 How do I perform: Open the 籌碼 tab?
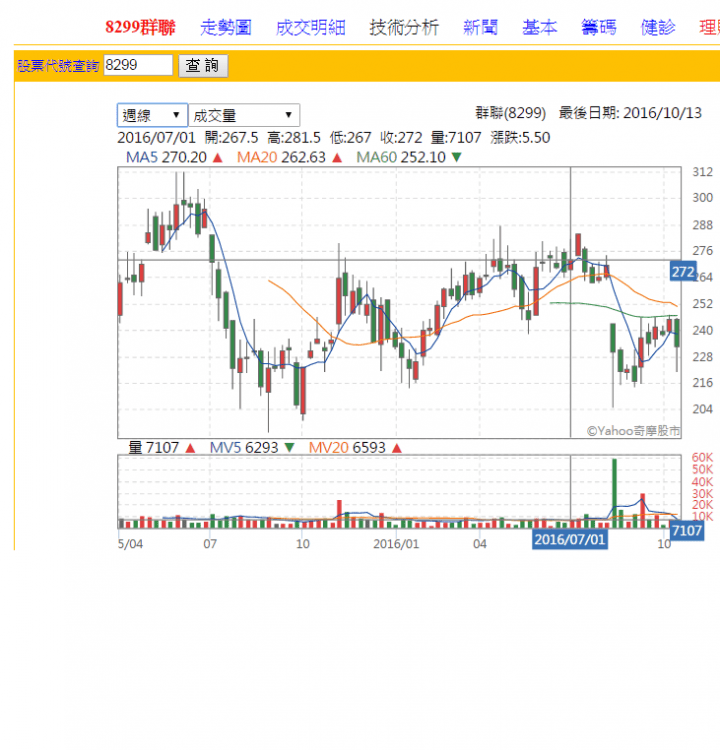(598, 27)
